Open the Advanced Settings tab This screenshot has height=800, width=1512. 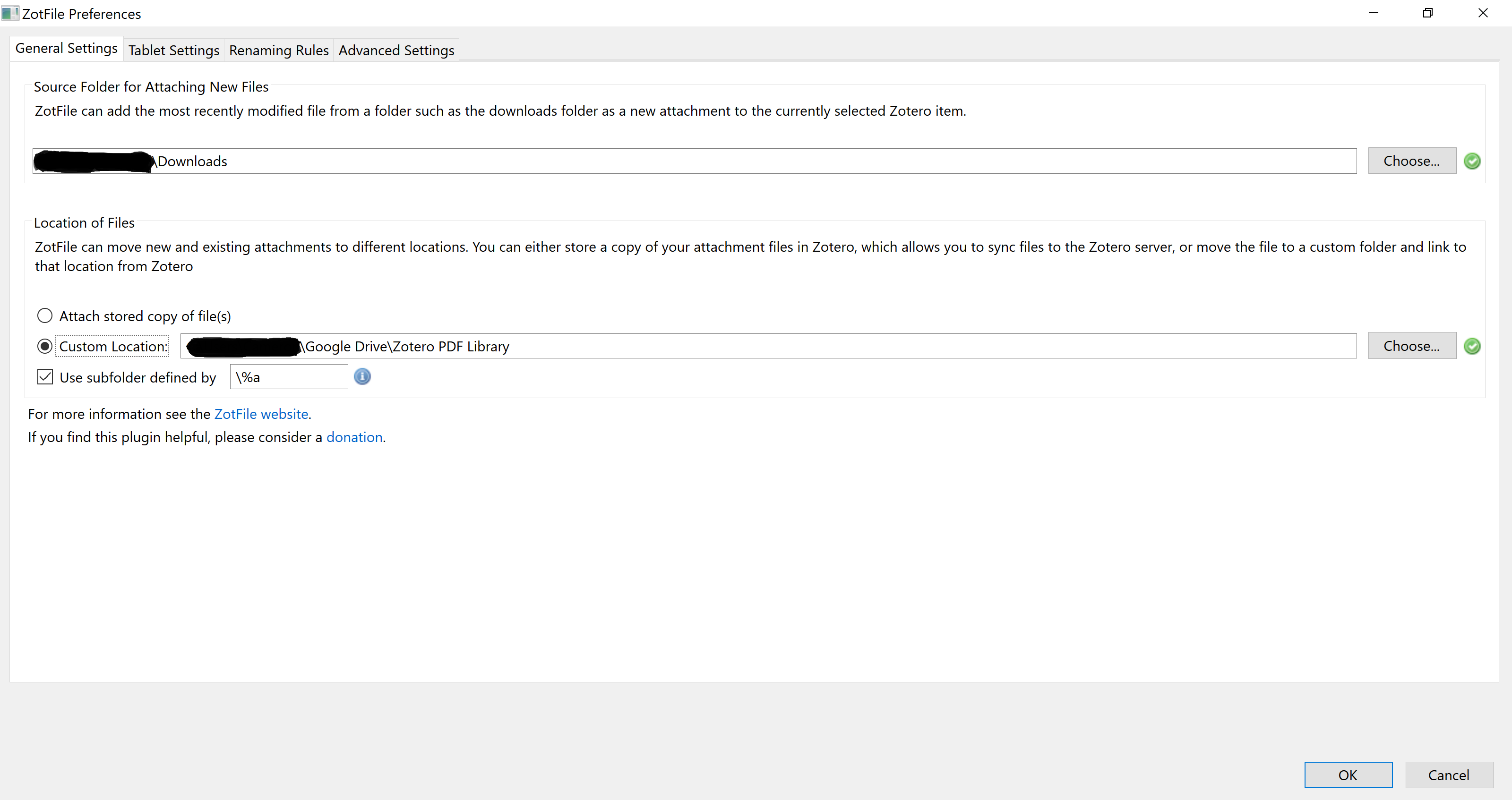pyautogui.click(x=396, y=51)
